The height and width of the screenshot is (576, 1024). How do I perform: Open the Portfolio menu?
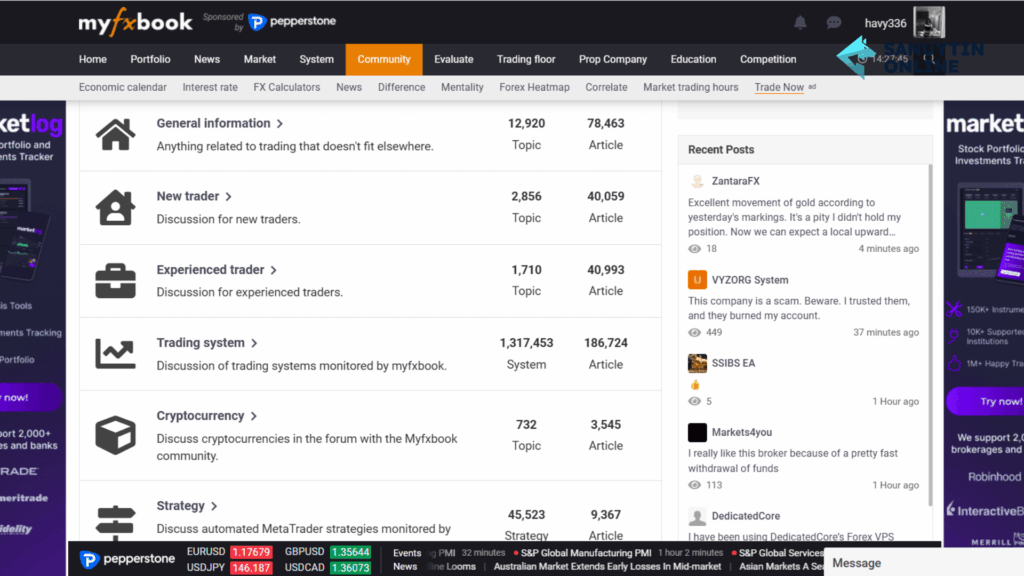[150, 59]
